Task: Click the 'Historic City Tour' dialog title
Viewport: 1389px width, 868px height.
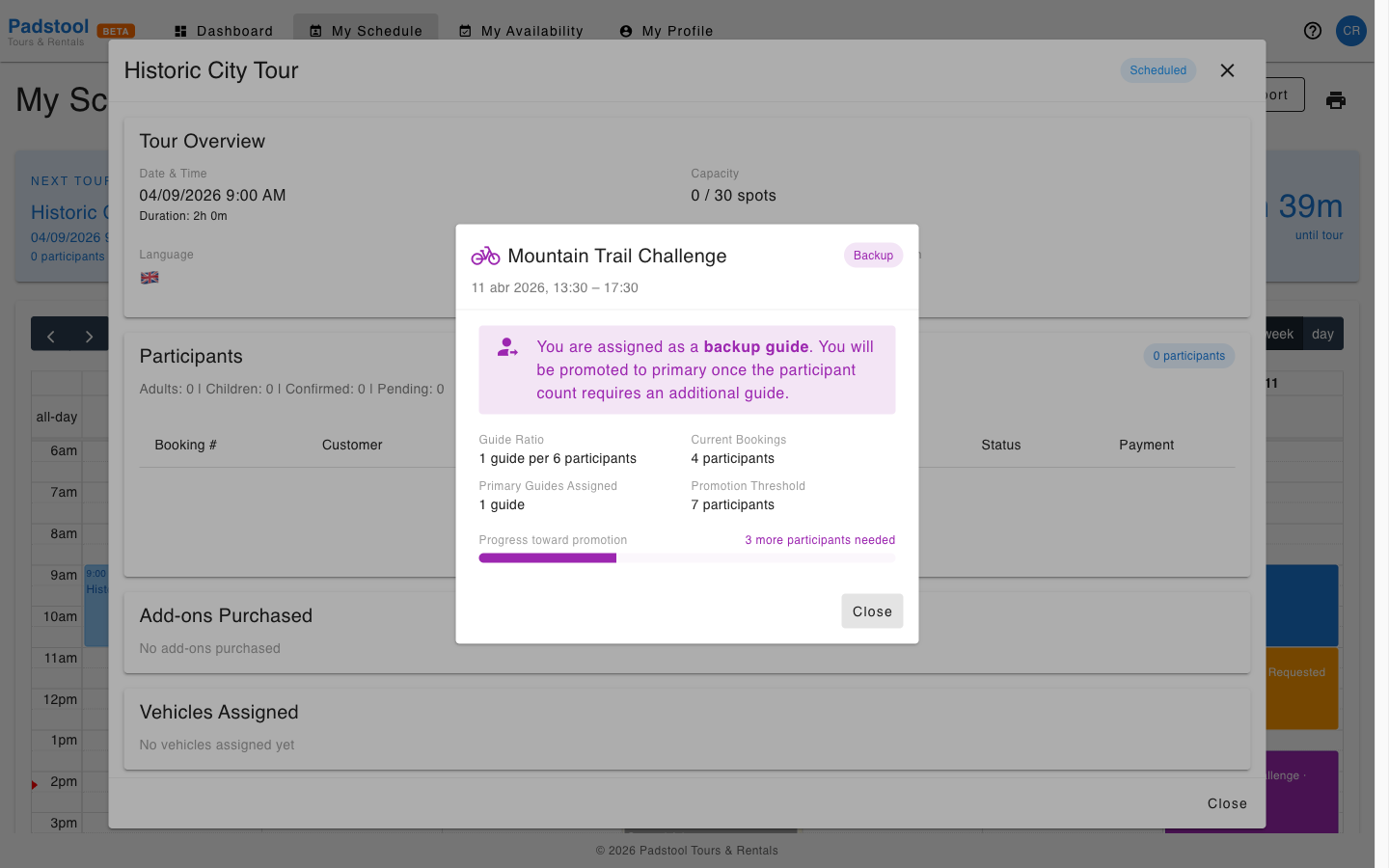Action: point(211,70)
